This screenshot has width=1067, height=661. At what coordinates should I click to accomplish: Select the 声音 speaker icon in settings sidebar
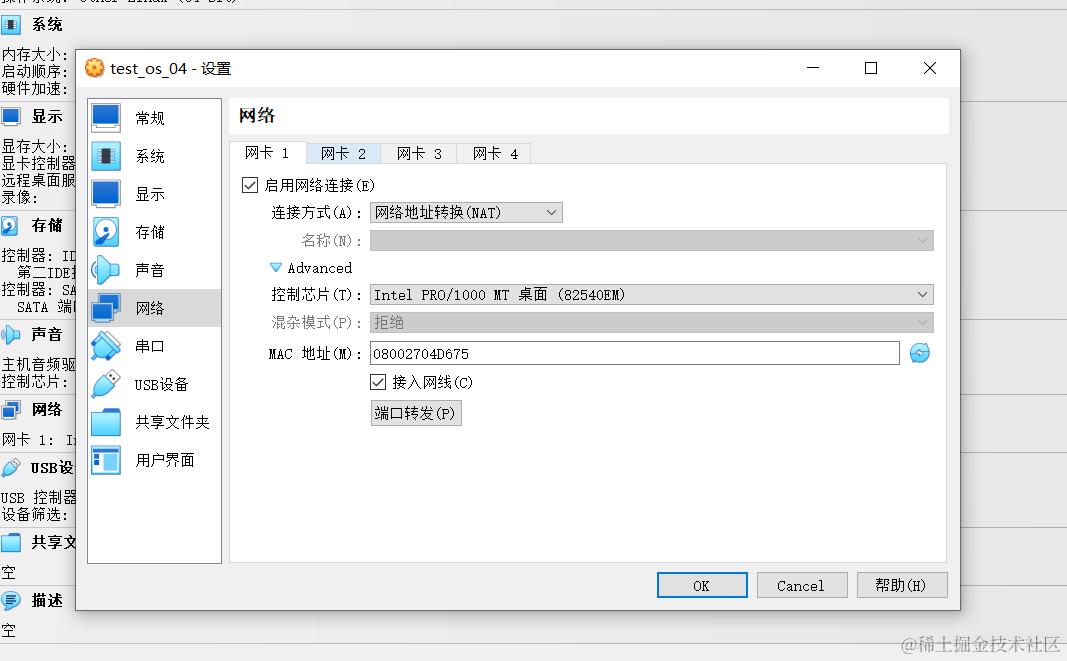[x=106, y=270]
